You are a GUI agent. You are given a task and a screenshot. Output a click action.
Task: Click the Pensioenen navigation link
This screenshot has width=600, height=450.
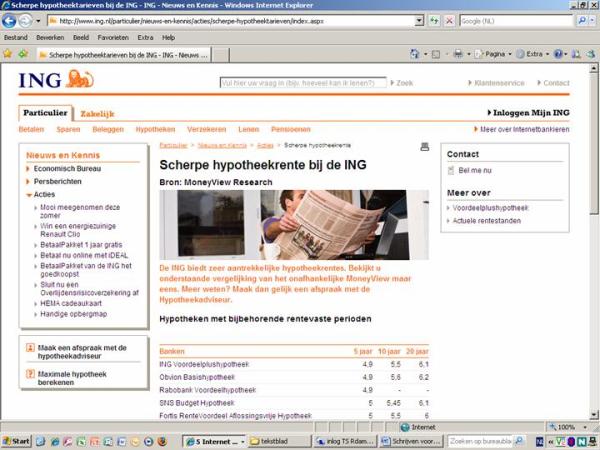291,129
